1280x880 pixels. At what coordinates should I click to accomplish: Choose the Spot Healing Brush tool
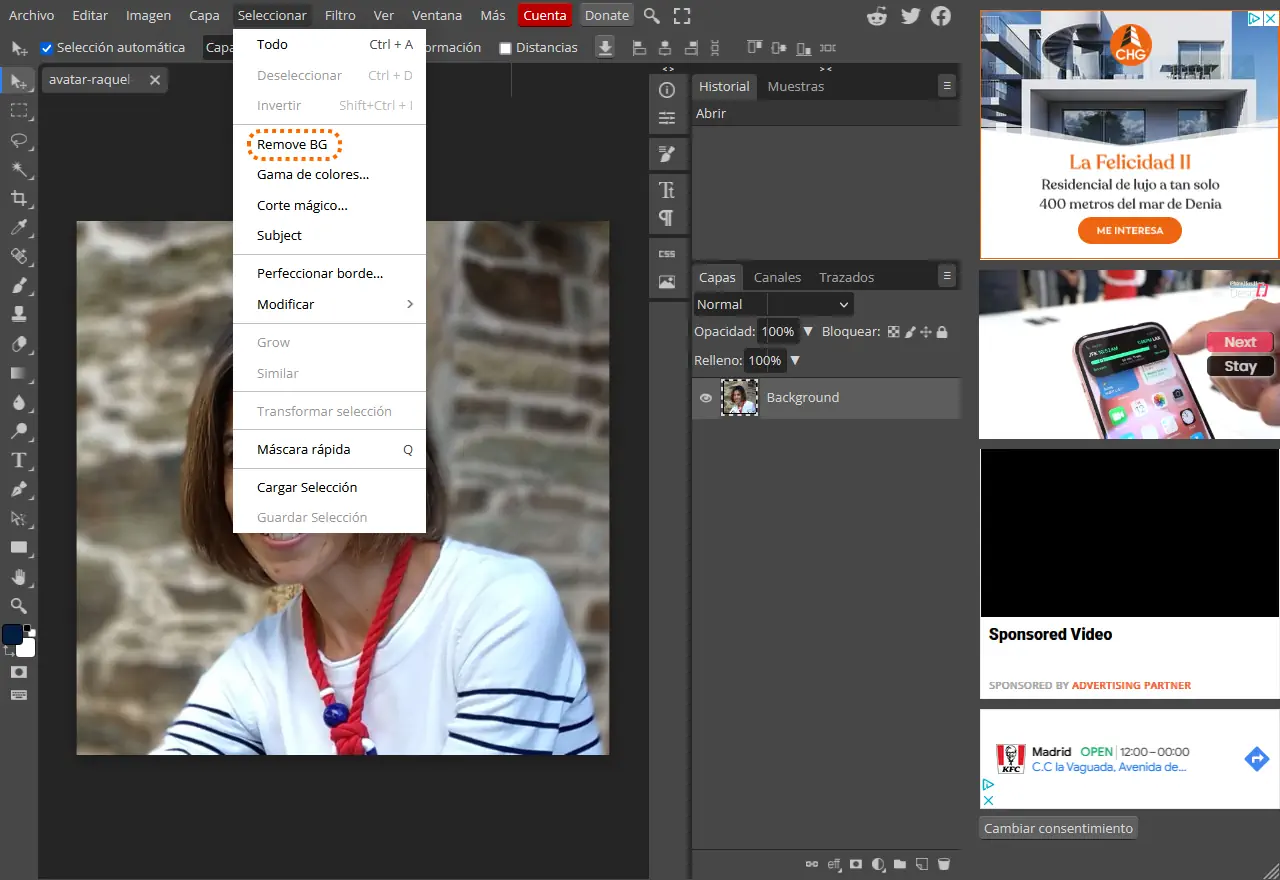tap(18, 256)
